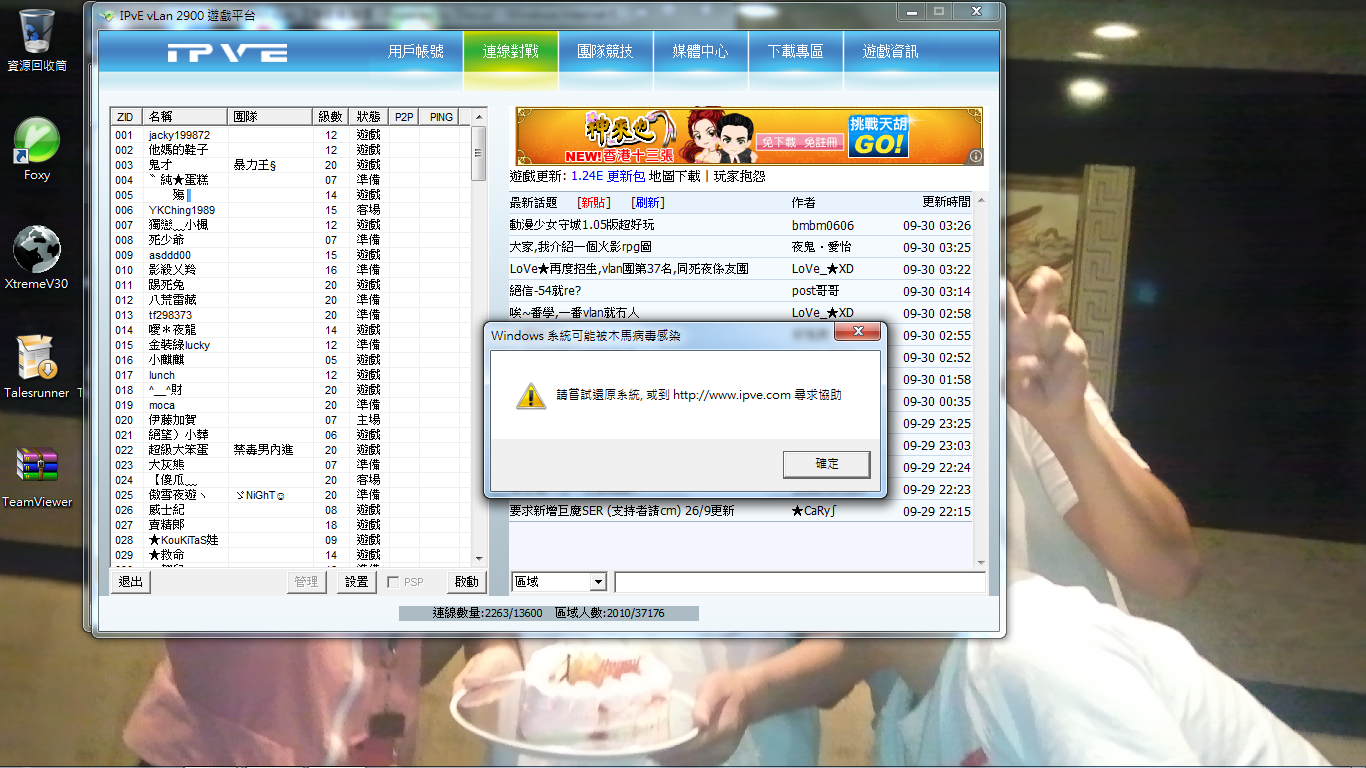Click the IPvE vLan title bar icon
Screen dimensions: 1366x768
point(107,14)
